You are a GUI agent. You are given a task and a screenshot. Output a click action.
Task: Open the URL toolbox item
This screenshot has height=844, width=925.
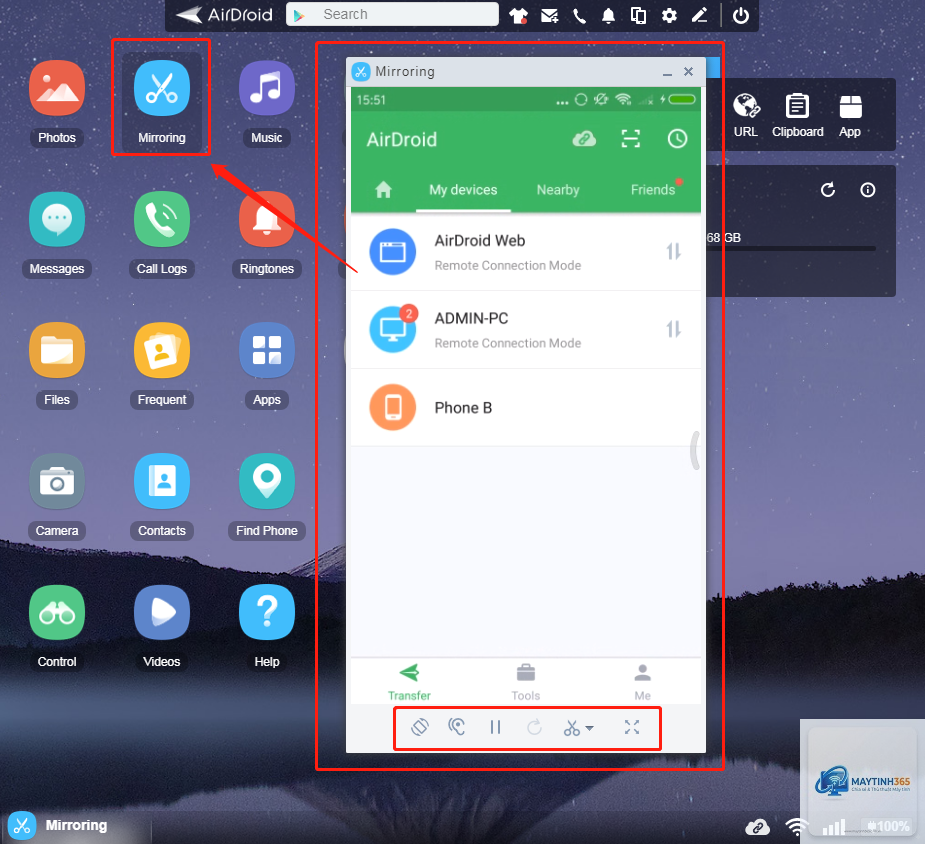[746, 116]
